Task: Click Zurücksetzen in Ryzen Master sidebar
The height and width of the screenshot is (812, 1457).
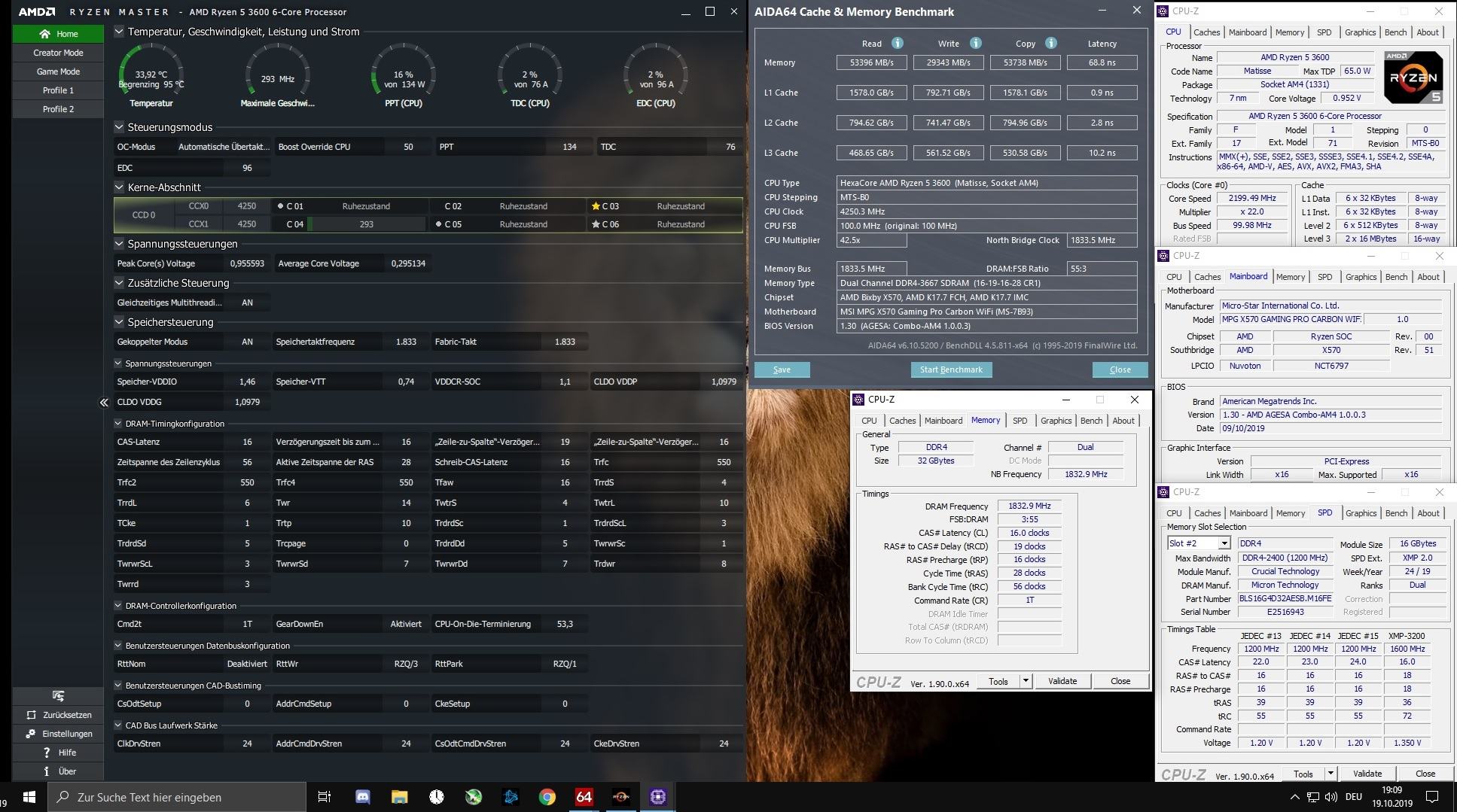Action: (x=58, y=715)
